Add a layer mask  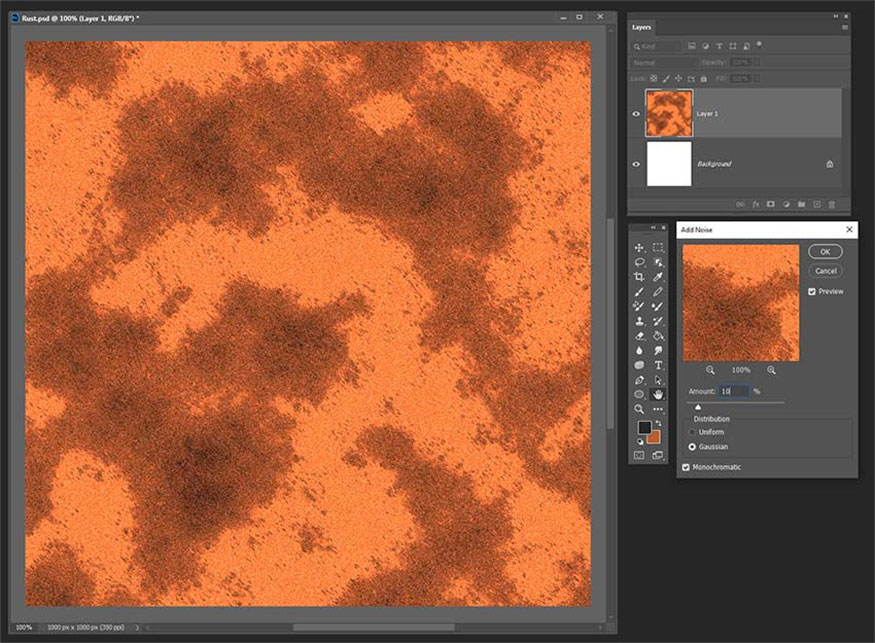pyautogui.click(x=771, y=204)
